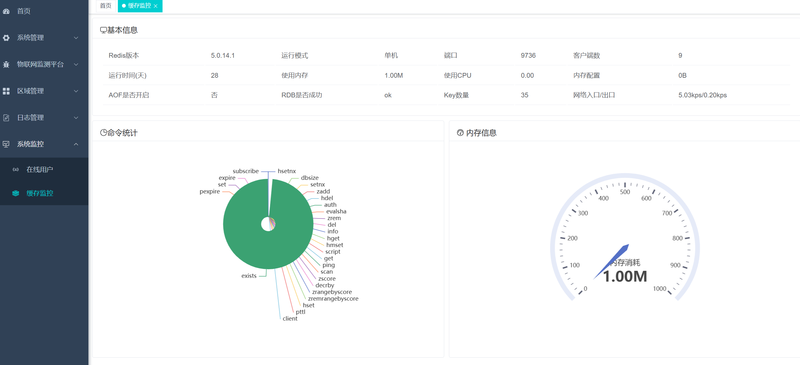Expand the 物联网监测平台 menu chevron

(x=76, y=64)
